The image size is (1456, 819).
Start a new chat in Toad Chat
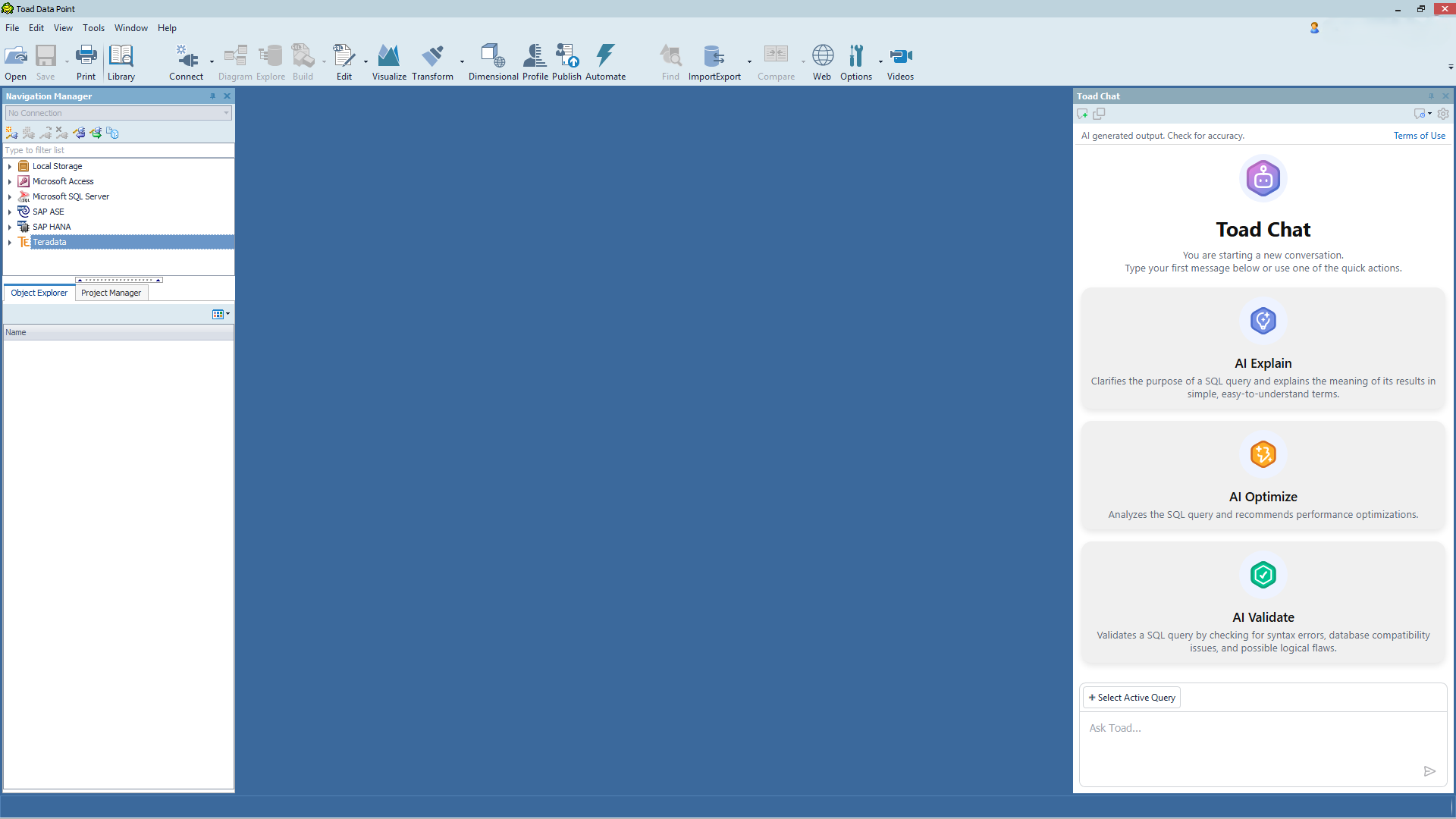click(x=1082, y=114)
